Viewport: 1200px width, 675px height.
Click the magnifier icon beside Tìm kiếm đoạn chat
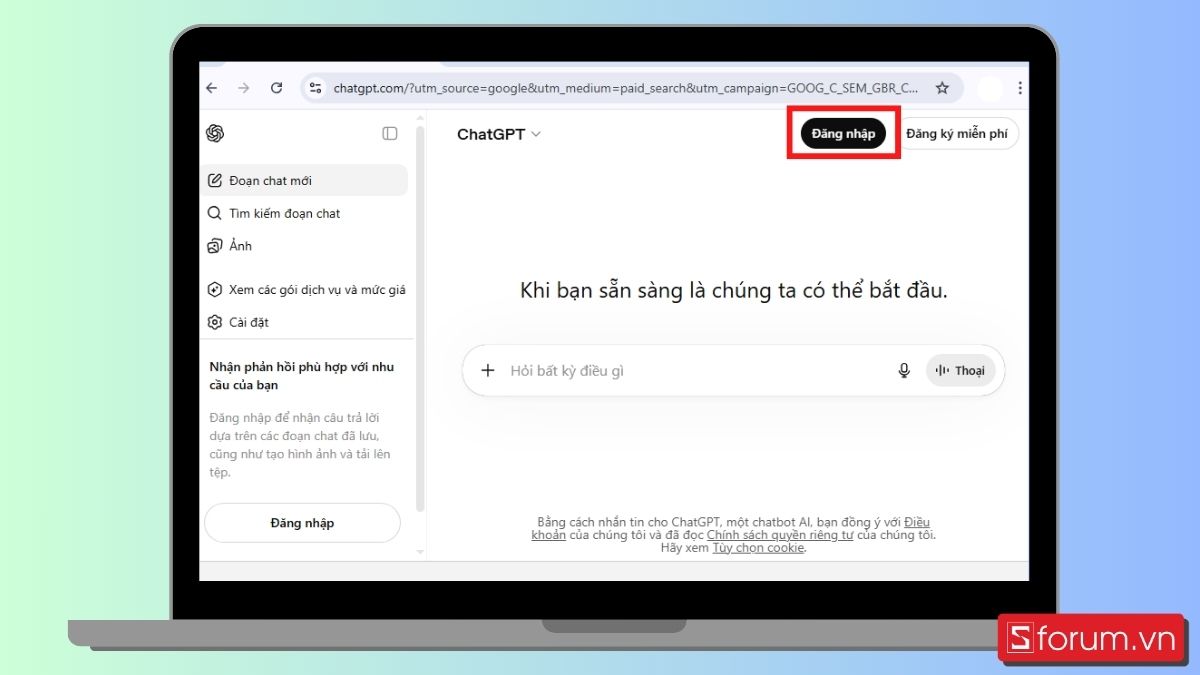(x=214, y=213)
